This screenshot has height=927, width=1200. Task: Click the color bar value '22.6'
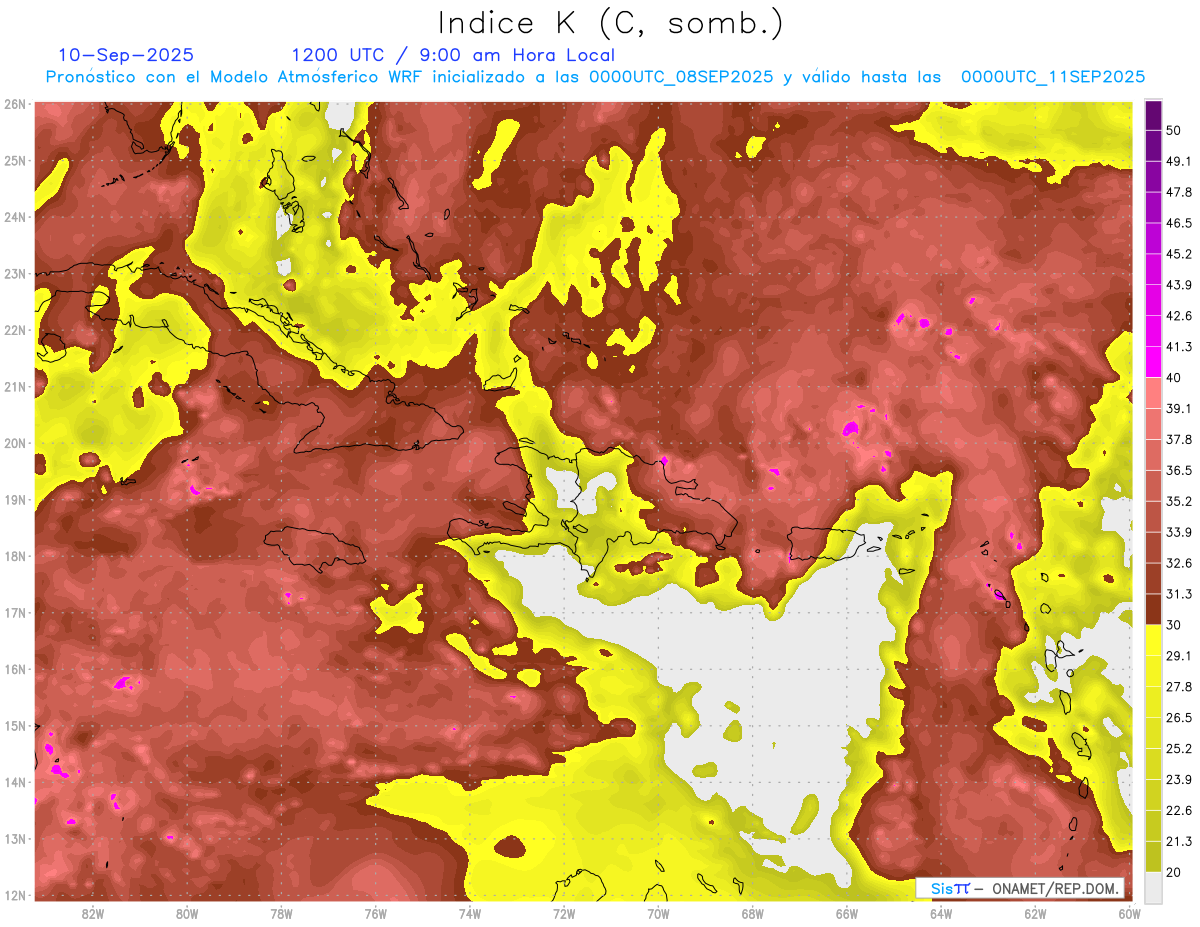(1178, 810)
